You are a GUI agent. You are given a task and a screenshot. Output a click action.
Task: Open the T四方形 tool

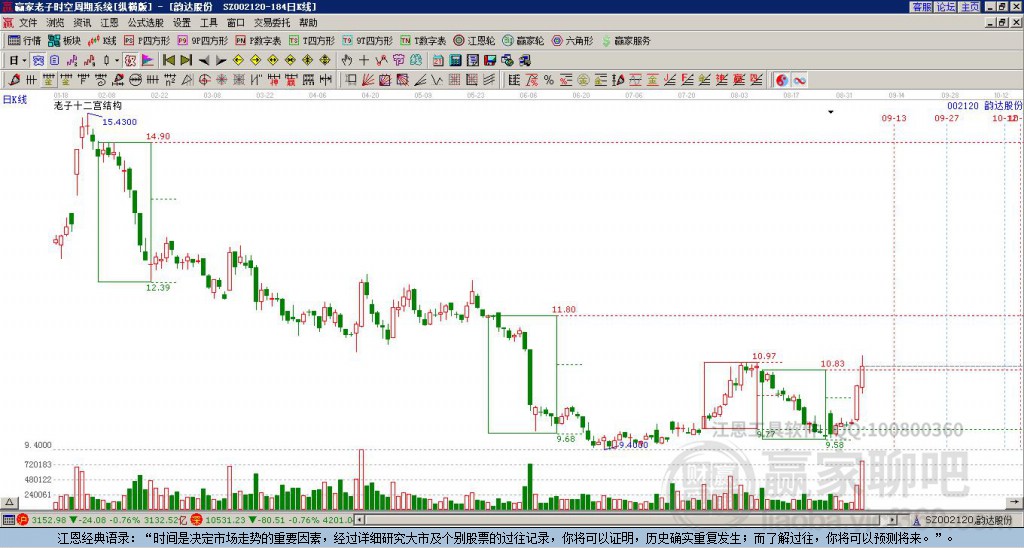pyautogui.click(x=312, y=40)
